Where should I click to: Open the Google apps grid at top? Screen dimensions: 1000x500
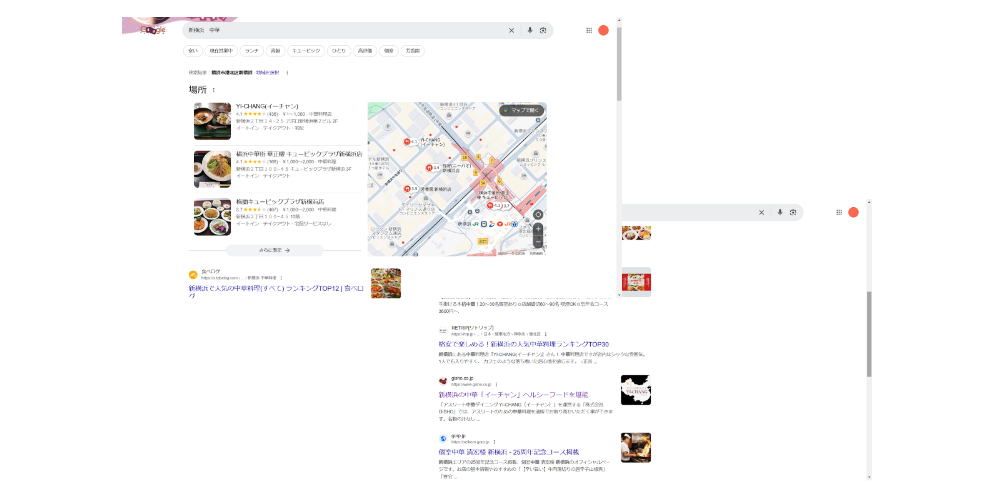click(589, 31)
